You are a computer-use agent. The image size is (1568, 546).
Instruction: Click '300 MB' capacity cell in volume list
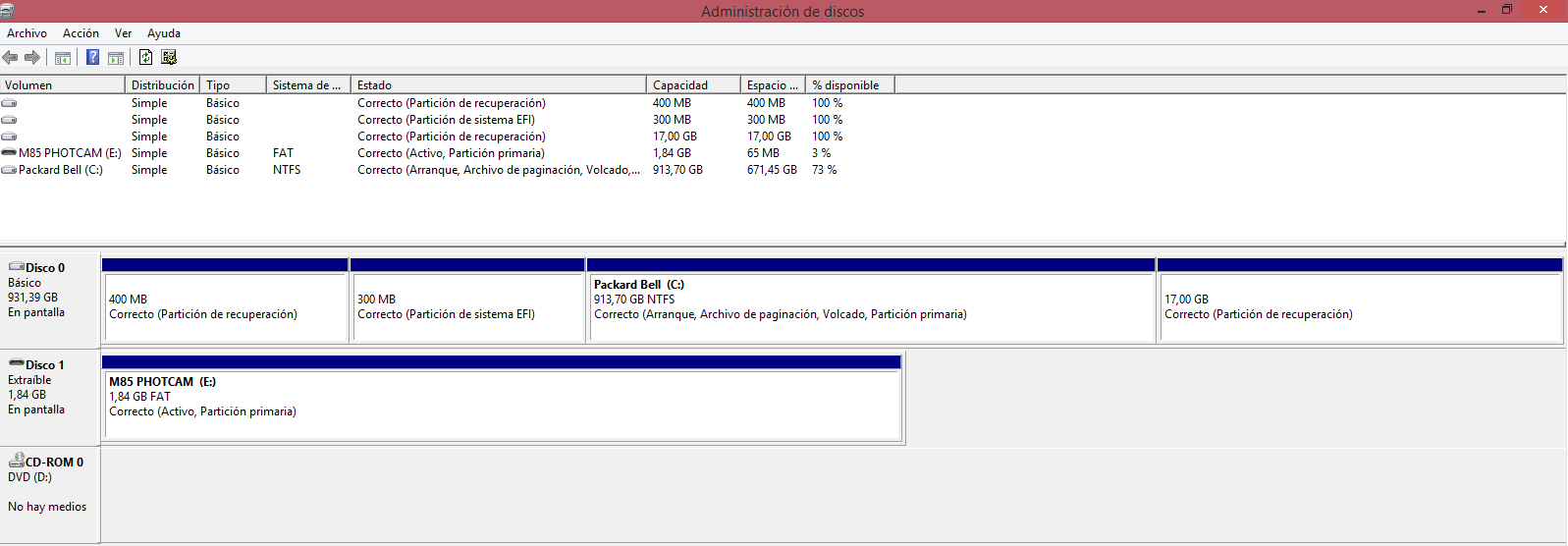click(672, 119)
